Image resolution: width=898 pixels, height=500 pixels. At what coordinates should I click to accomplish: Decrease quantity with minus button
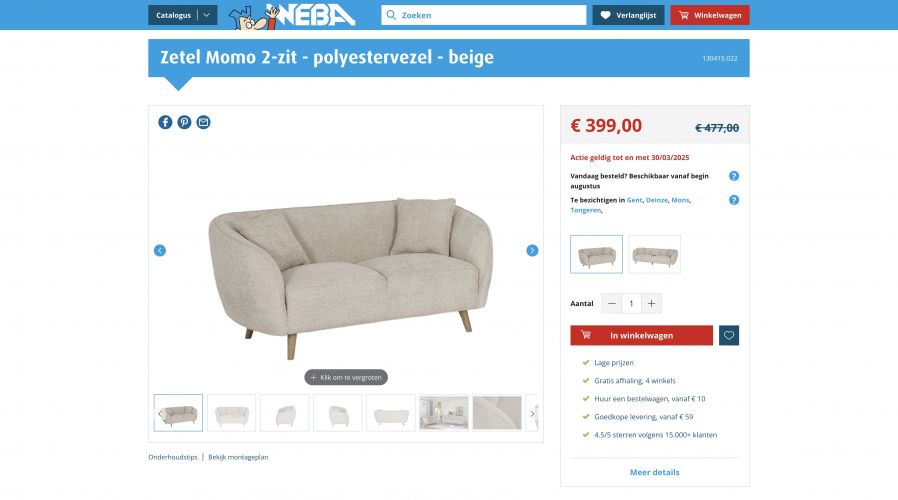pyautogui.click(x=612, y=304)
